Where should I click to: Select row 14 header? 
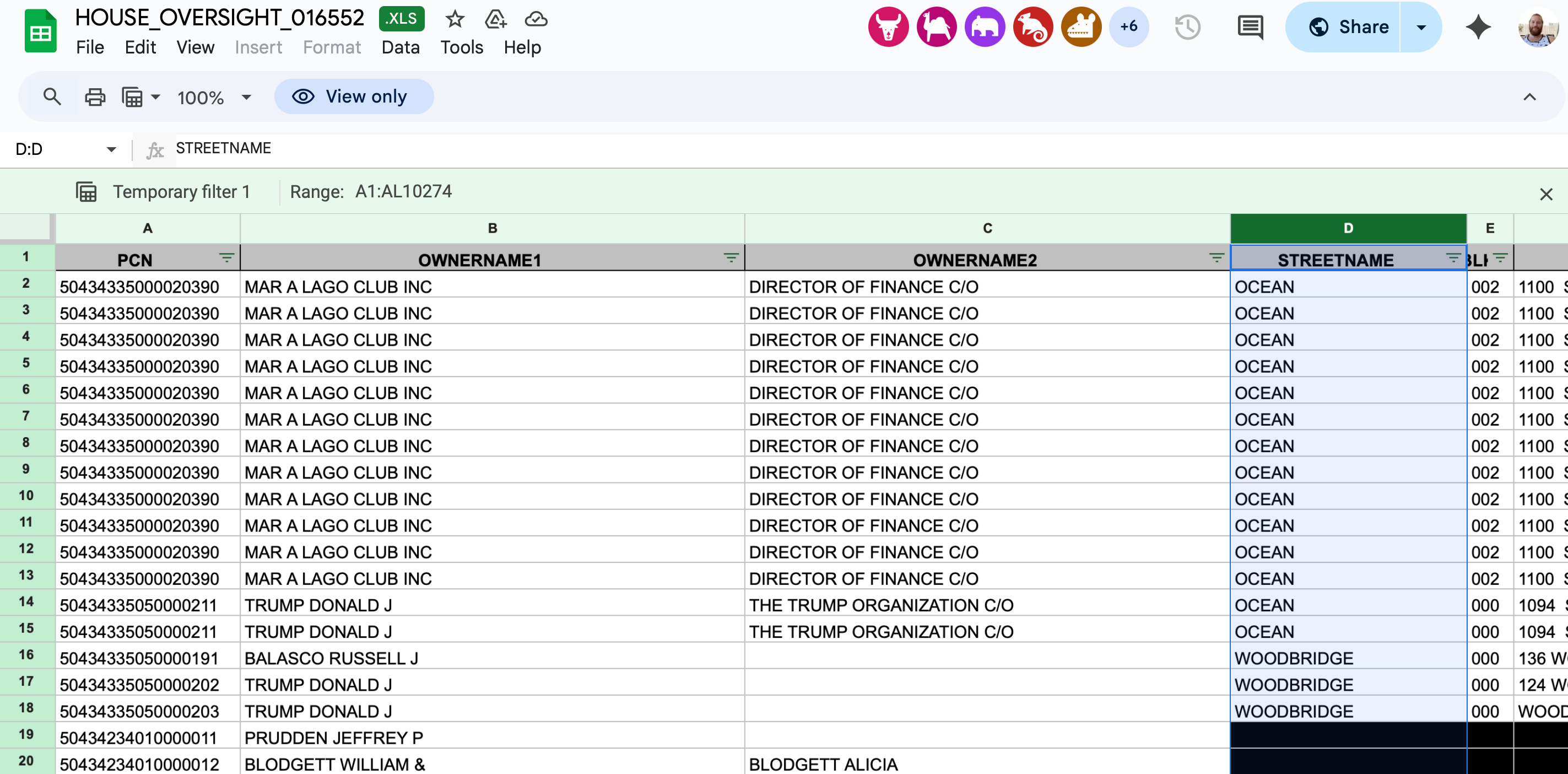[27, 602]
